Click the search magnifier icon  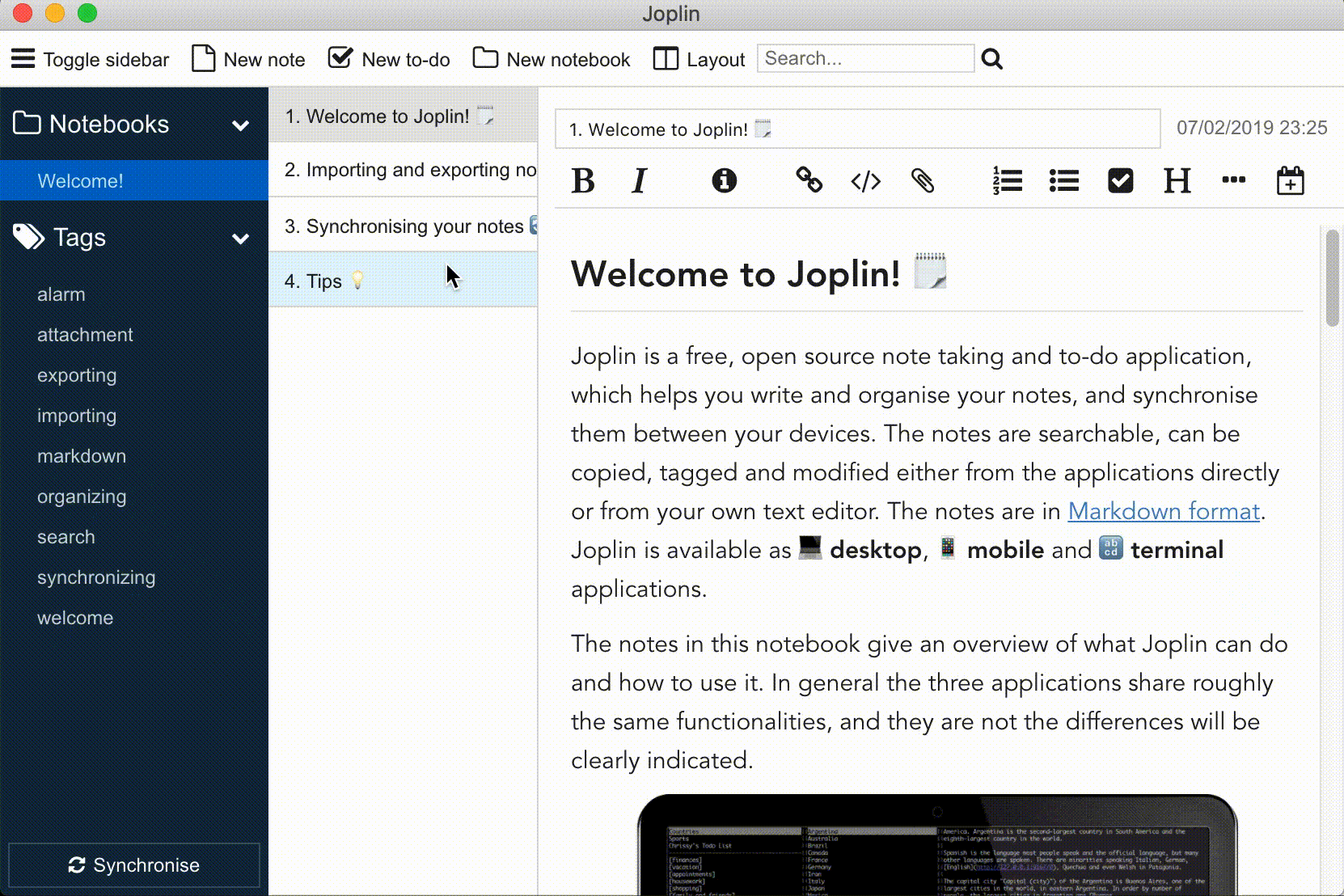click(992, 59)
